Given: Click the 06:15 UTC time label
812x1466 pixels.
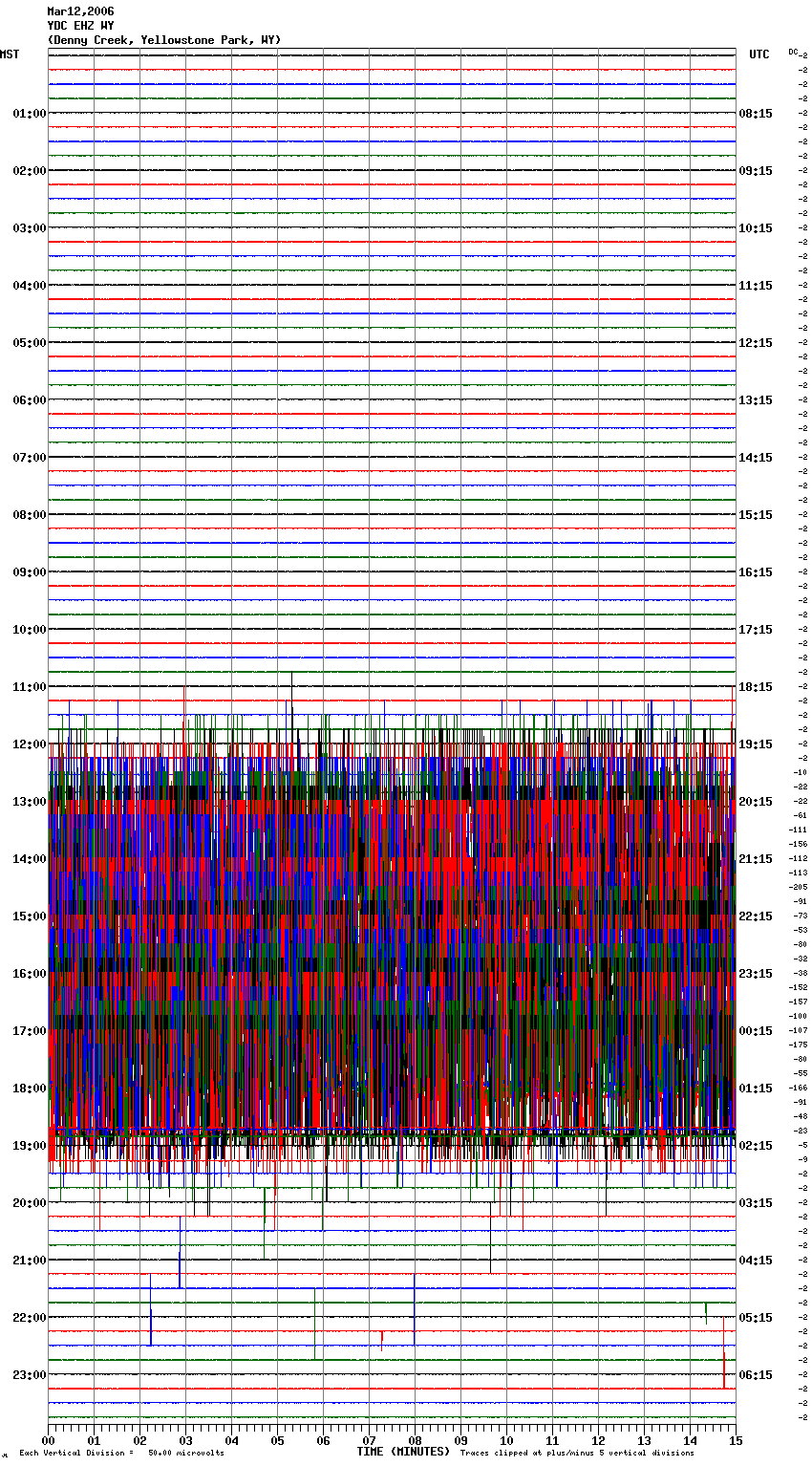Looking at the screenshot, I should click(756, 1375).
